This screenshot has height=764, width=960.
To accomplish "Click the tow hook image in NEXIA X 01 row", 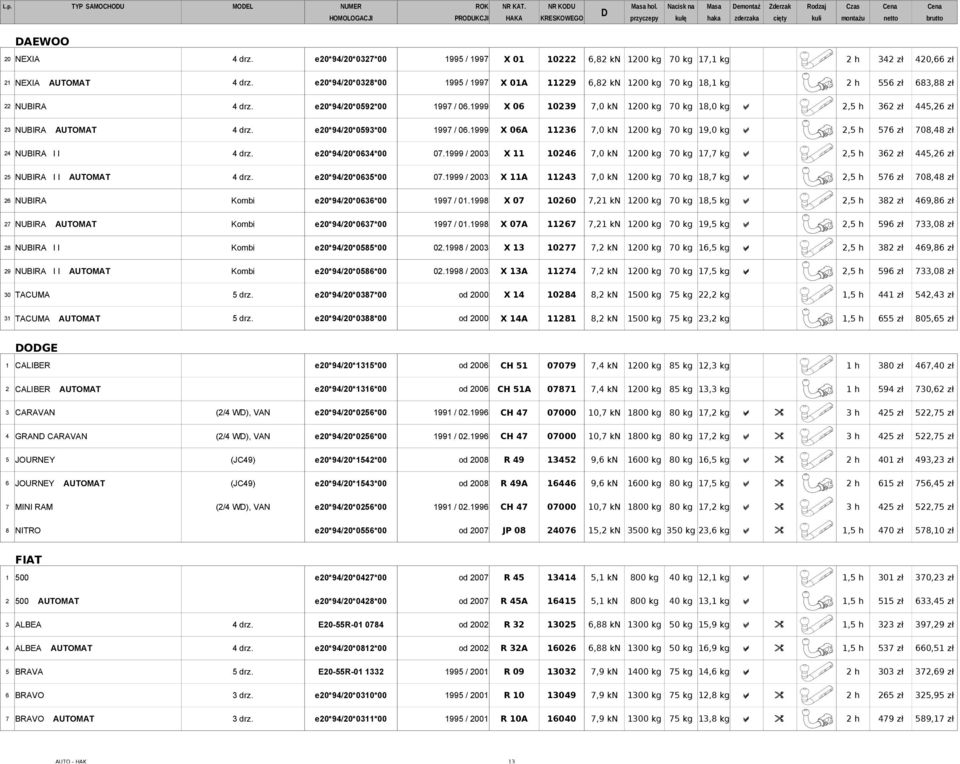I will (x=816, y=59).
